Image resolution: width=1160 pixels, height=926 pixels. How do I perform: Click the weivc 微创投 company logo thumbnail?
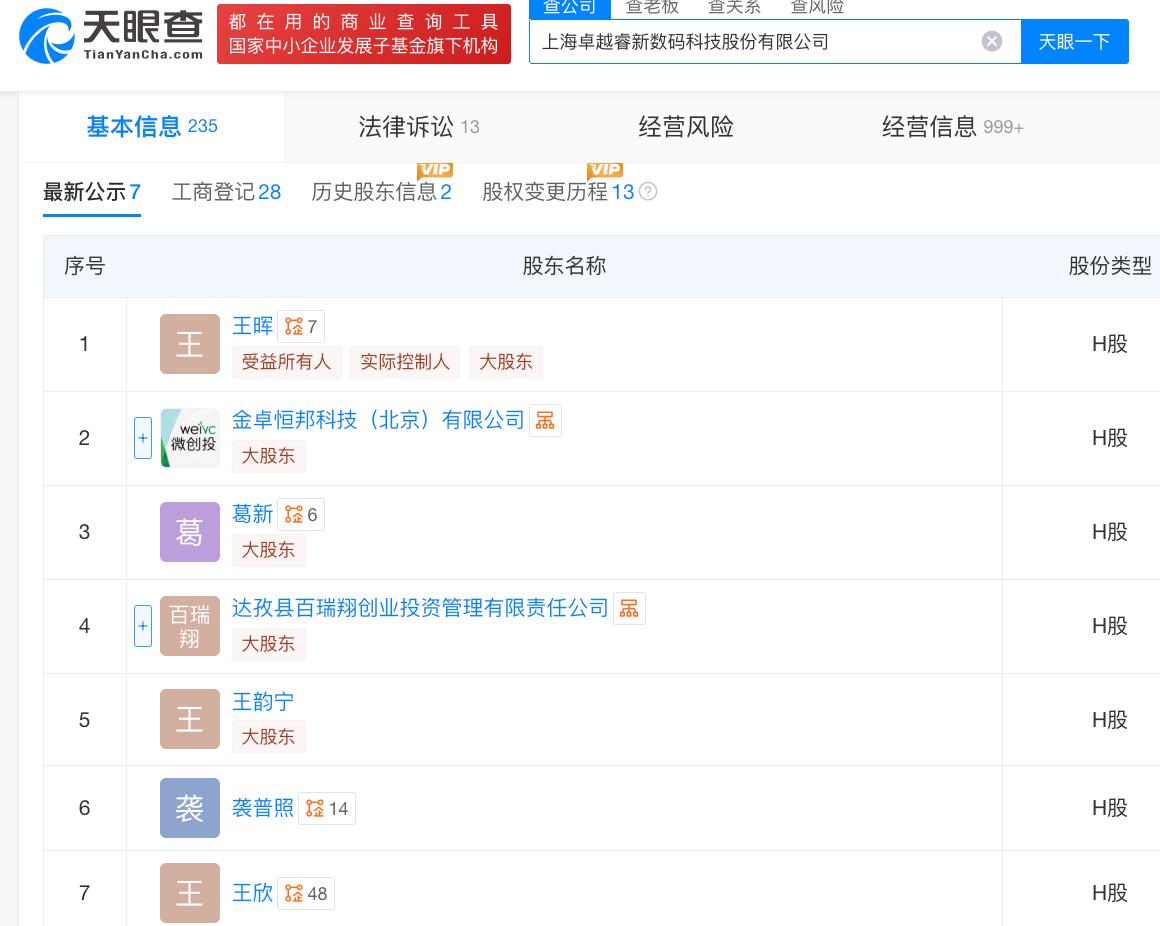(x=190, y=438)
